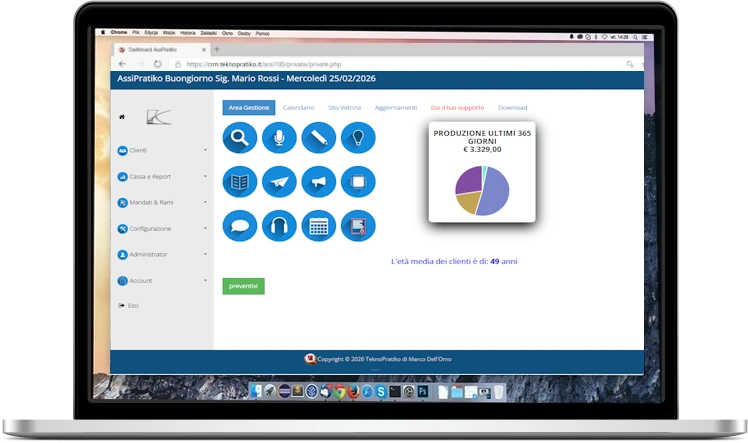Open the Chrome menu in menu bar
Screen dimensions: 748x443
pos(119,32)
